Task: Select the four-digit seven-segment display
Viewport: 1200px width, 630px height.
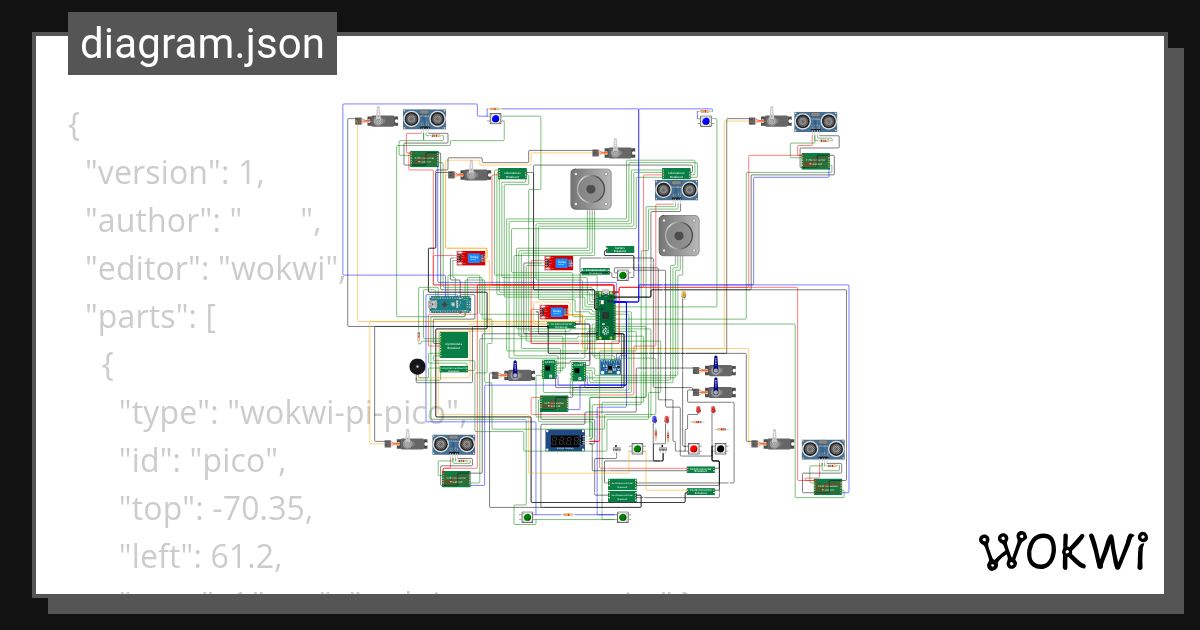Action: pyautogui.click(x=565, y=441)
